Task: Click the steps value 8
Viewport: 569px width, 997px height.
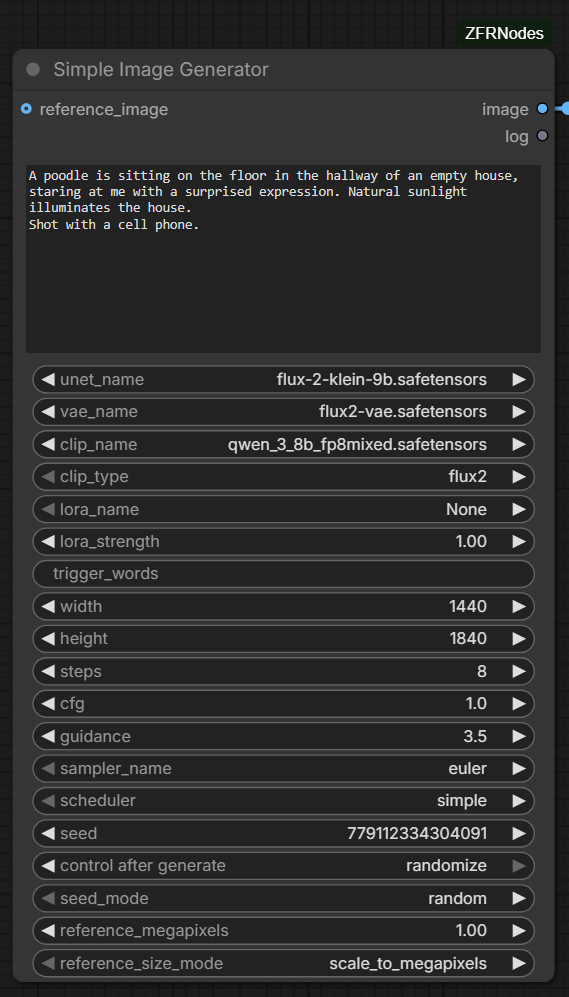Action: point(482,671)
